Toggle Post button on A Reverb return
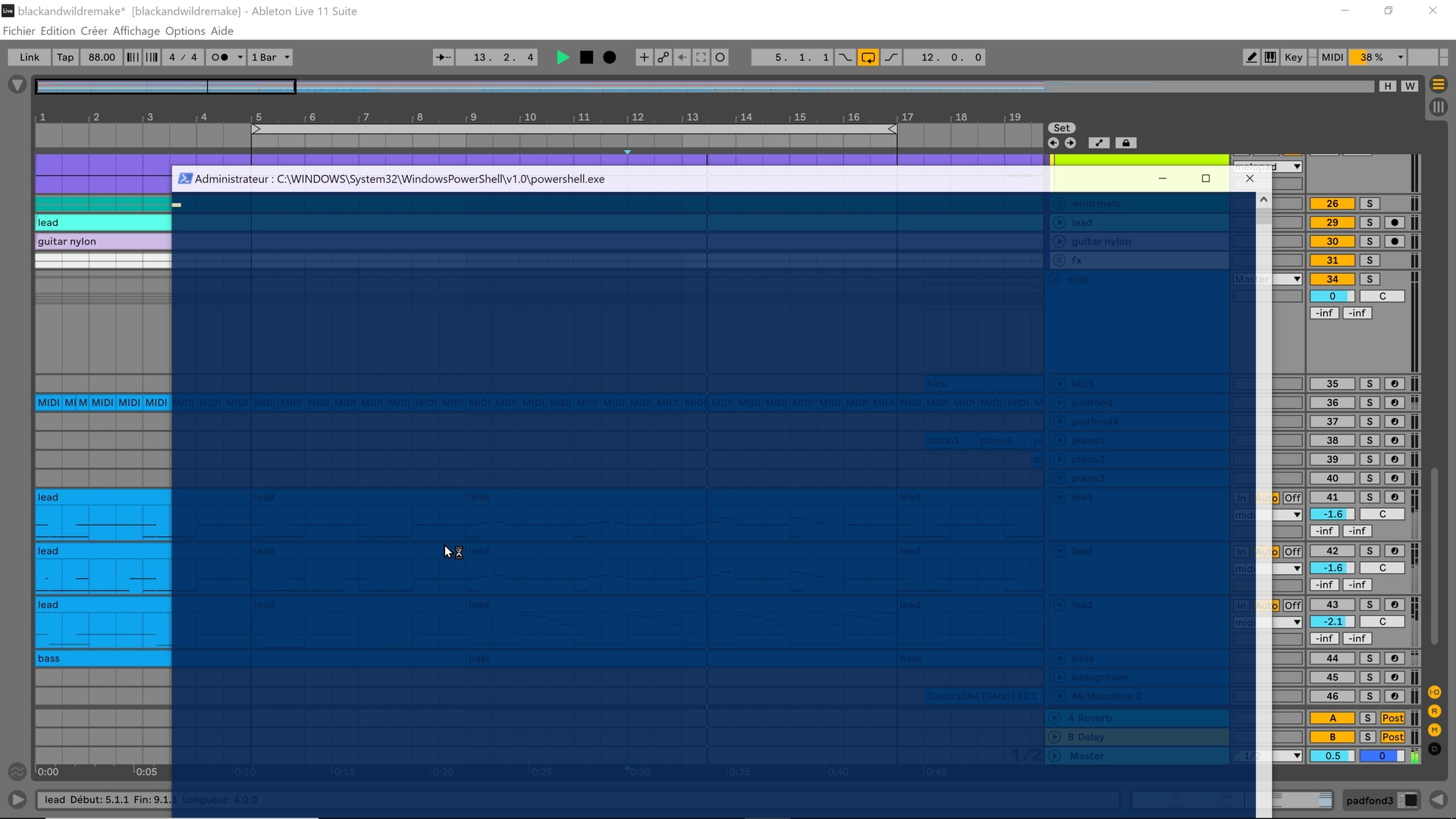1456x819 pixels. [1392, 718]
